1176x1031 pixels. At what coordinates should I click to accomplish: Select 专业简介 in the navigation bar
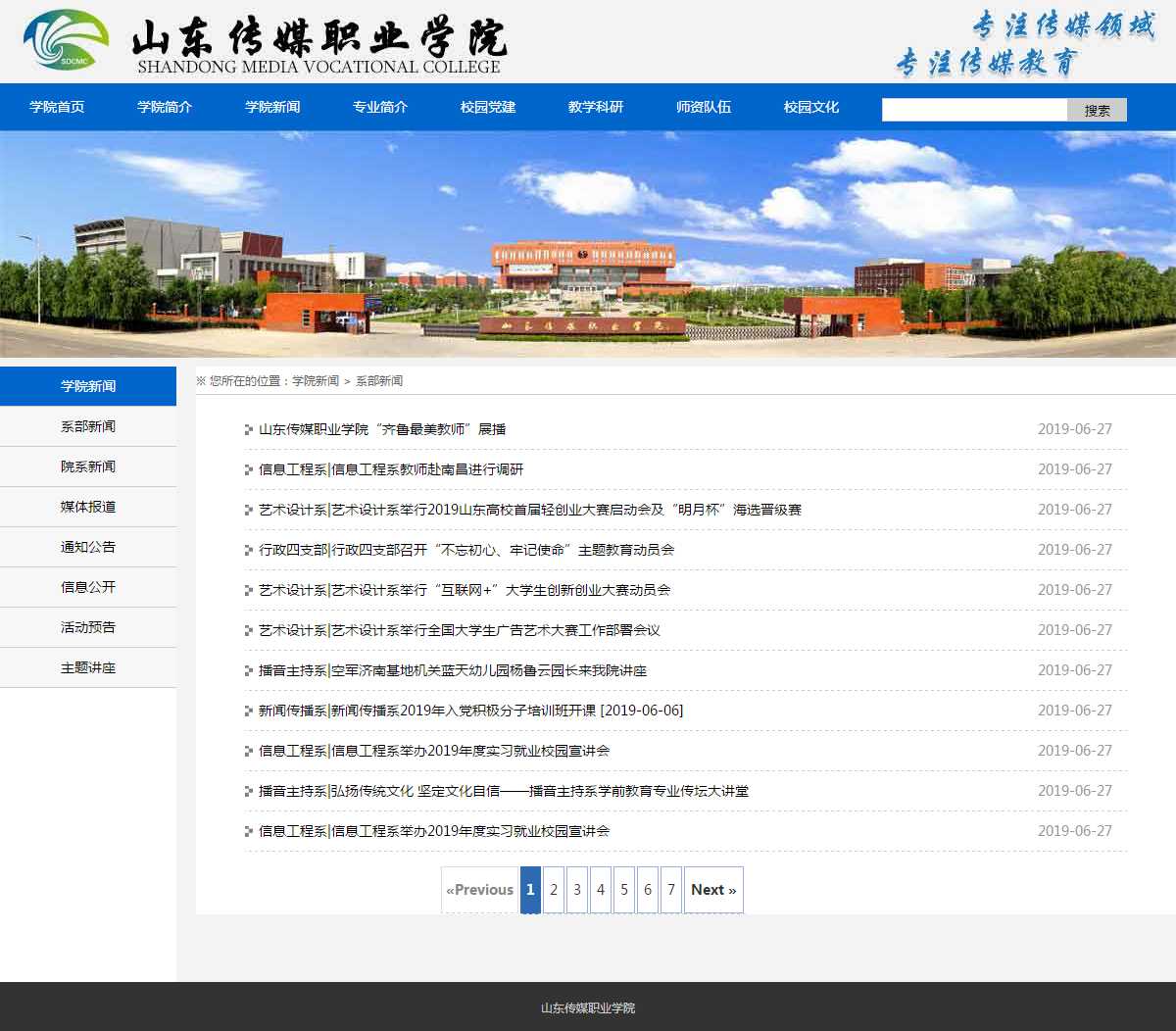tap(380, 107)
